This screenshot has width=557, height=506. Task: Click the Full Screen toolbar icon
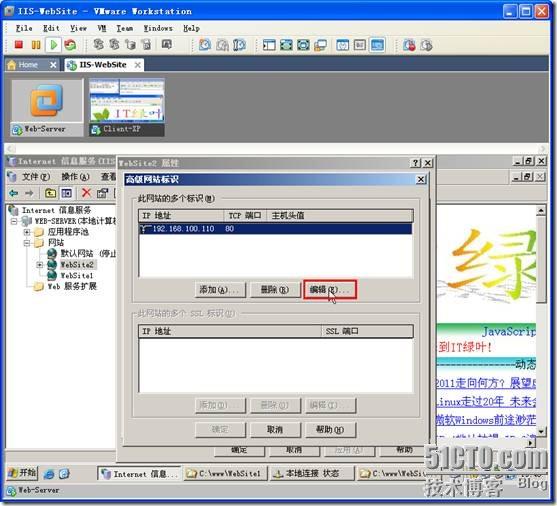point(286,45)
